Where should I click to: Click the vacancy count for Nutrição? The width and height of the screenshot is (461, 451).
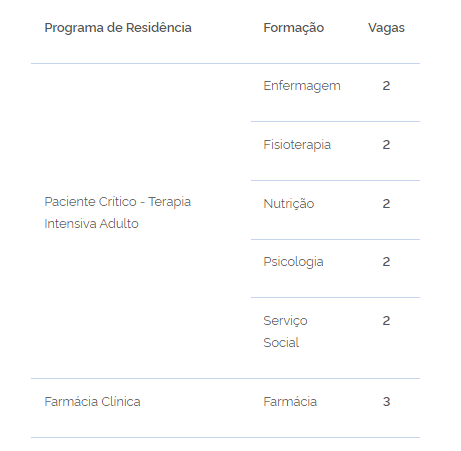(386, 204)
